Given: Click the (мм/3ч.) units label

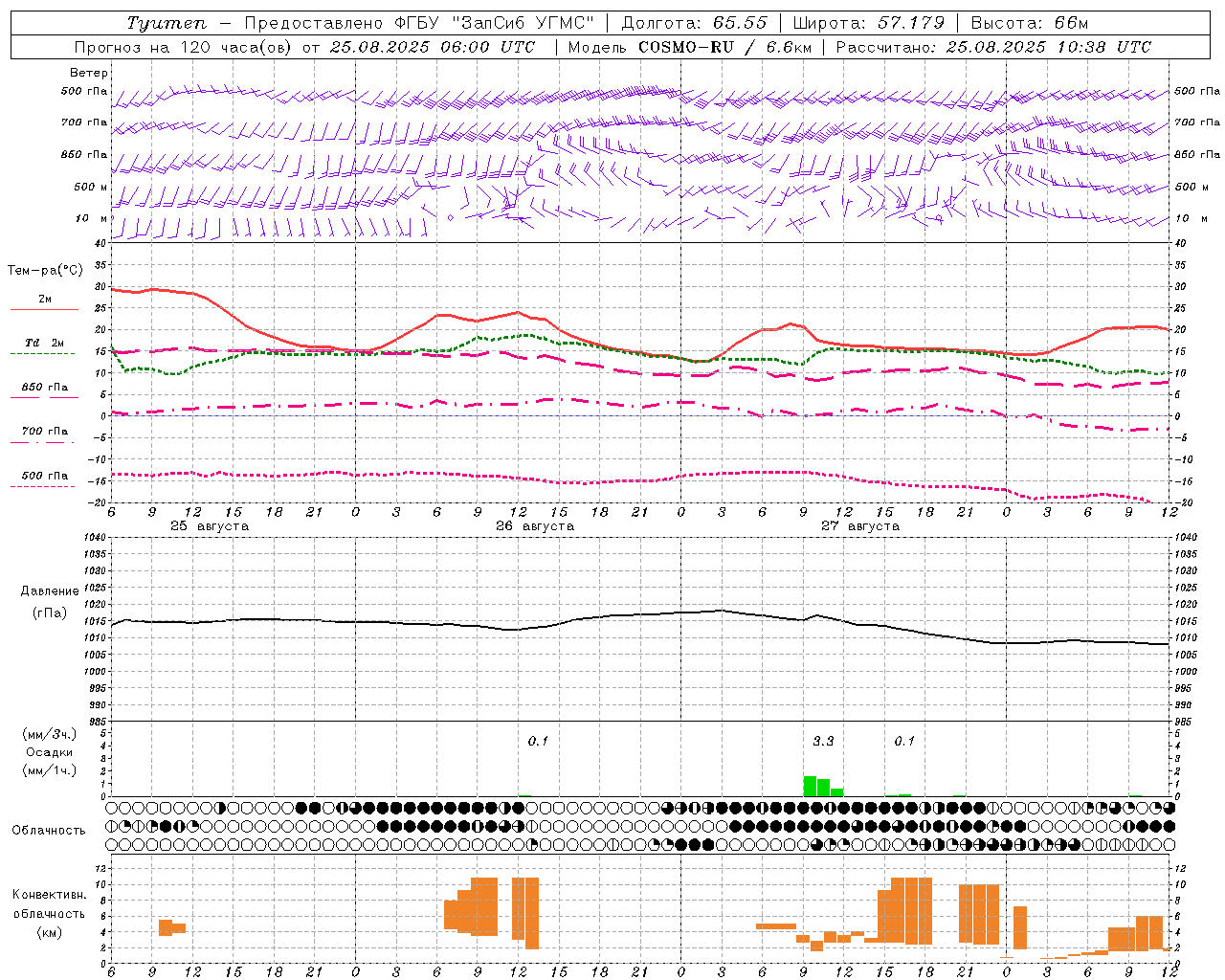Looking at the screenshot, I should (x=50, y=734).
